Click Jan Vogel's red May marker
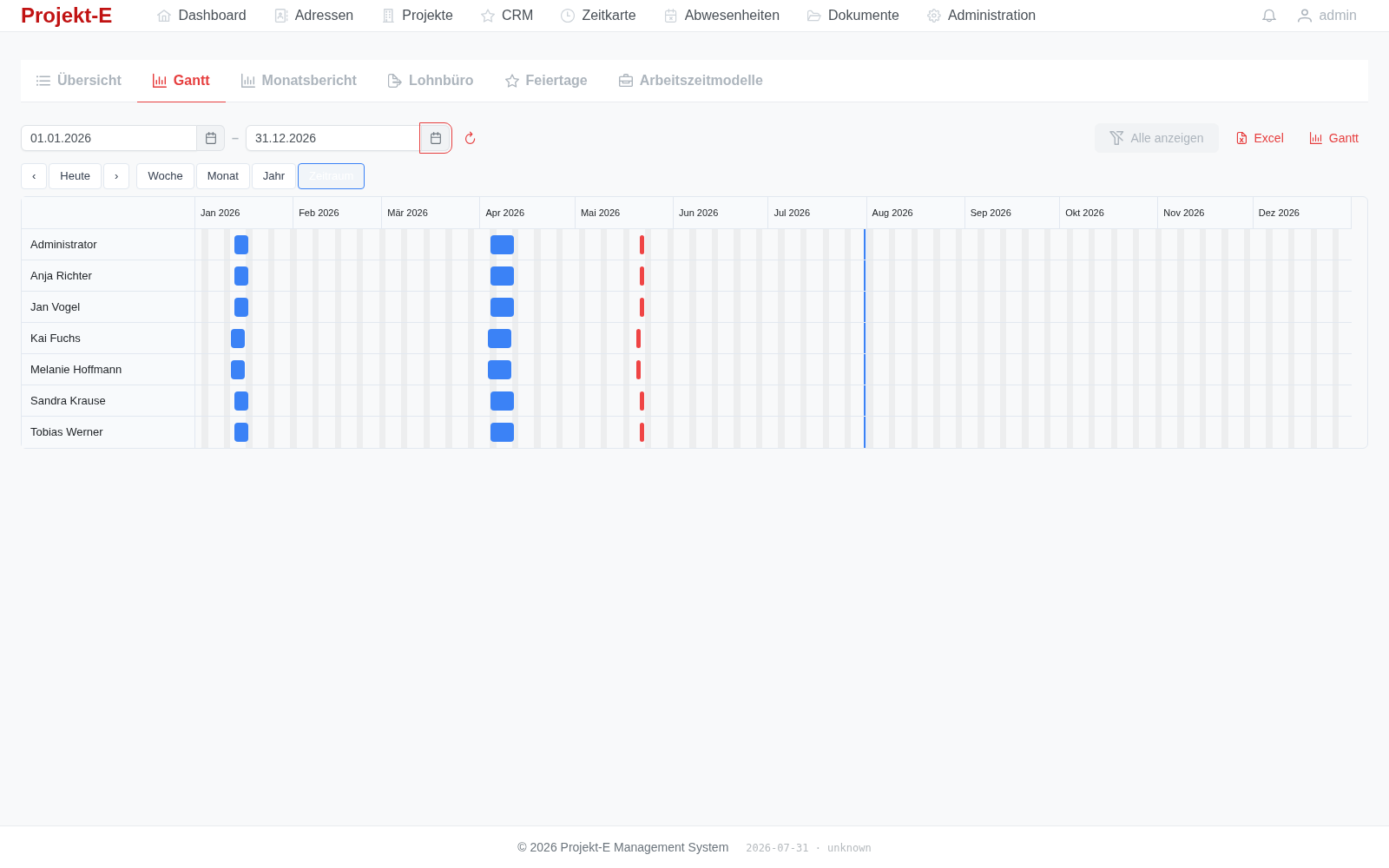The width and height of the screenshot is (1389, 868). (x=642, y=307)
